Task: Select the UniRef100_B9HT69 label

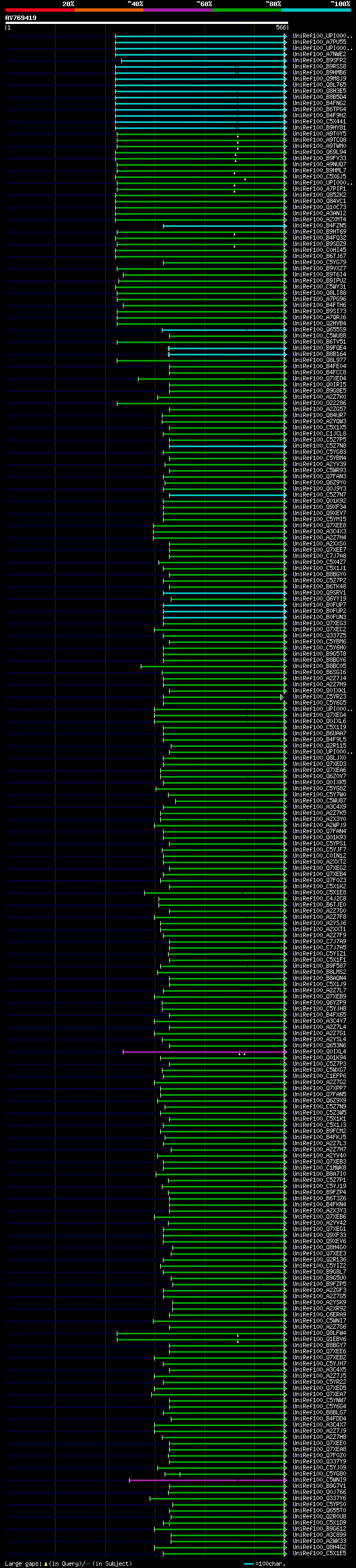Action: (x=319, y=231)
